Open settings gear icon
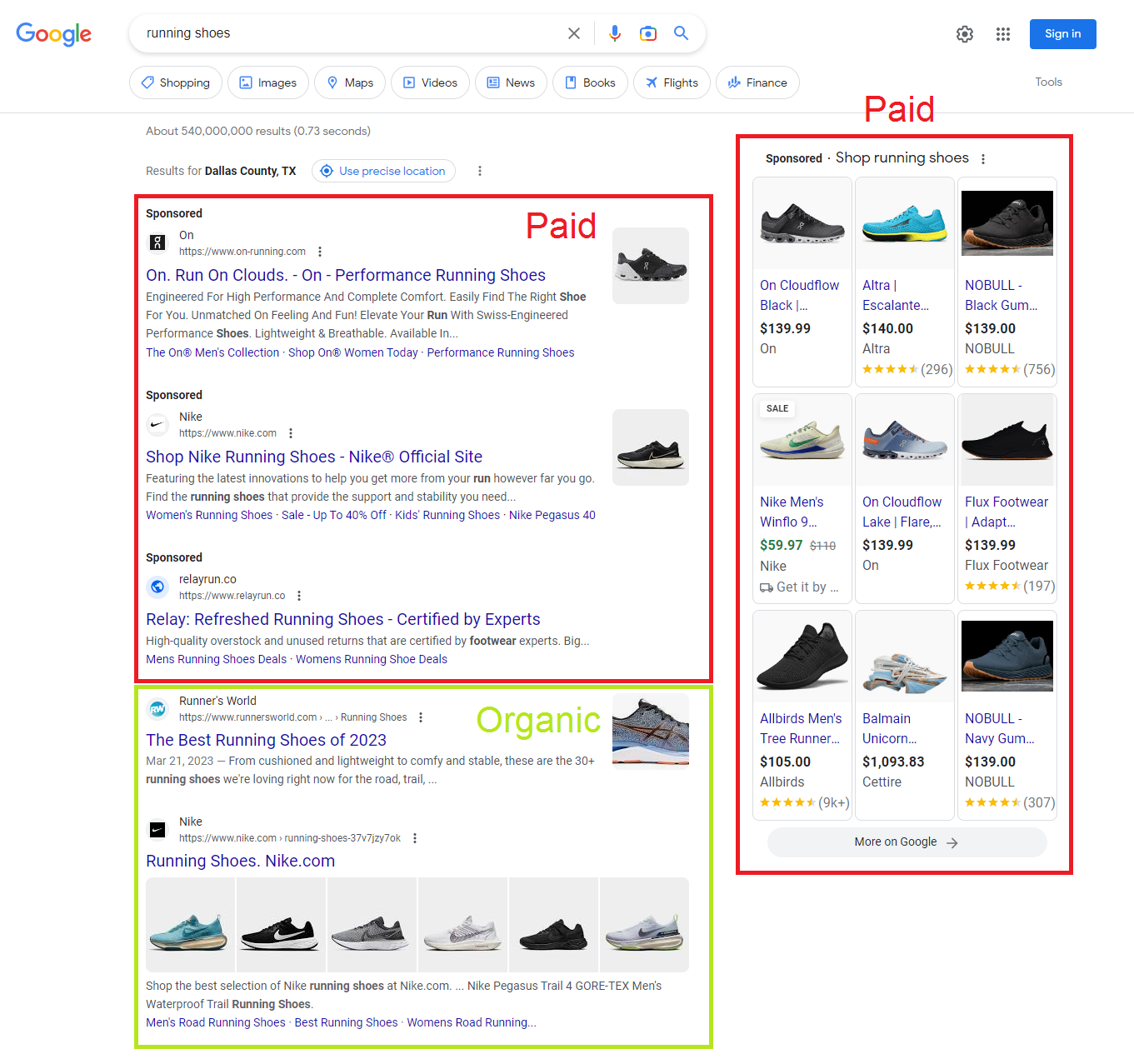 (x=965, y=34)
